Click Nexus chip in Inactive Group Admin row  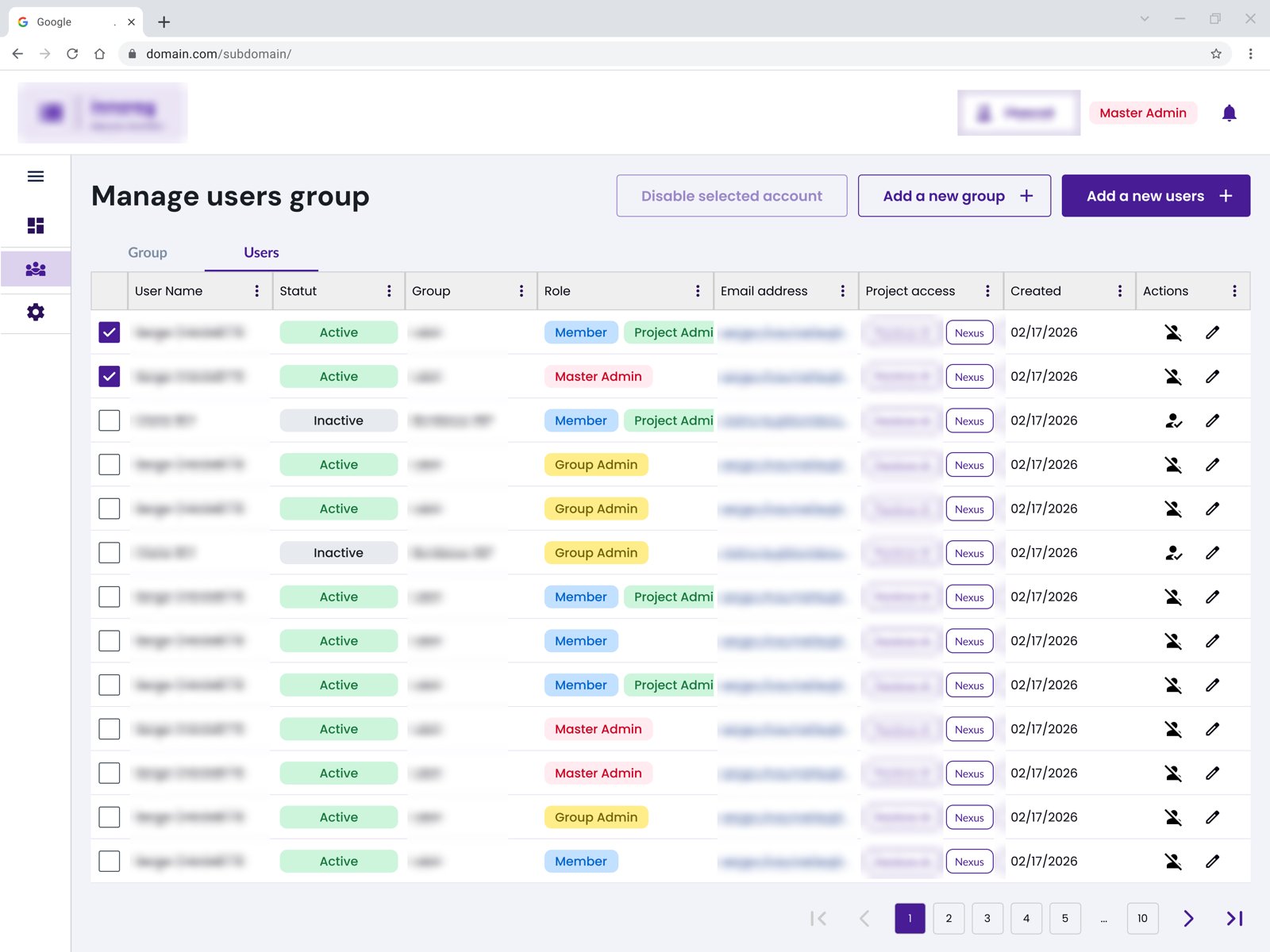click(969, 553)
